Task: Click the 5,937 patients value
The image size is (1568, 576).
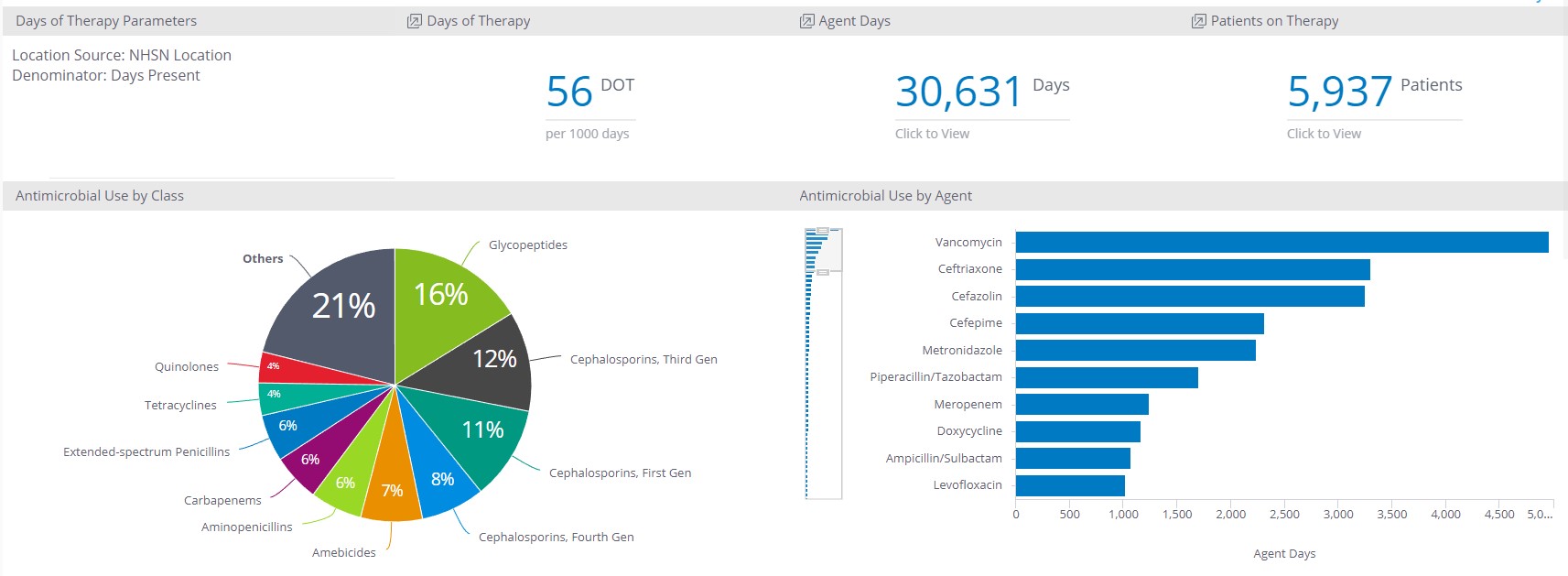Action: click(1339, 92)
